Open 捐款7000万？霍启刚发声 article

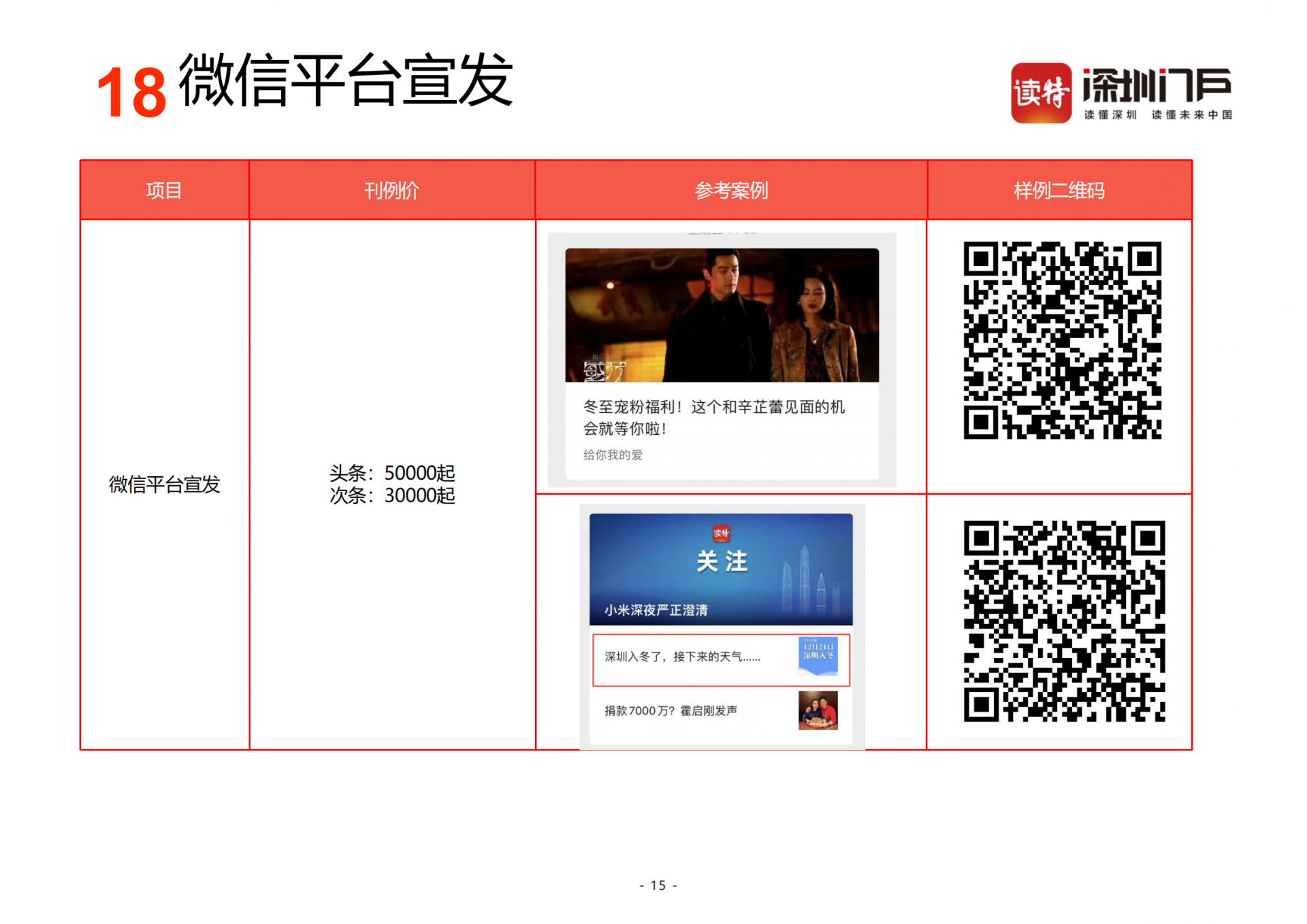click(671, 710)
